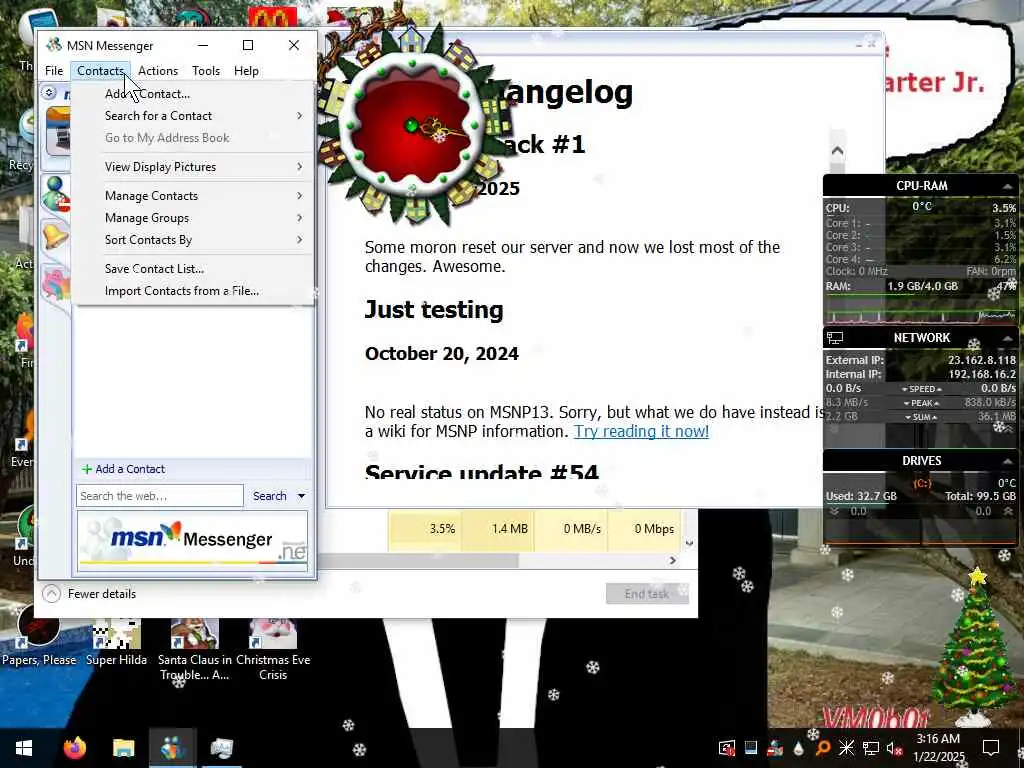Expand Sort Contacts By submenu

(193, 240)
